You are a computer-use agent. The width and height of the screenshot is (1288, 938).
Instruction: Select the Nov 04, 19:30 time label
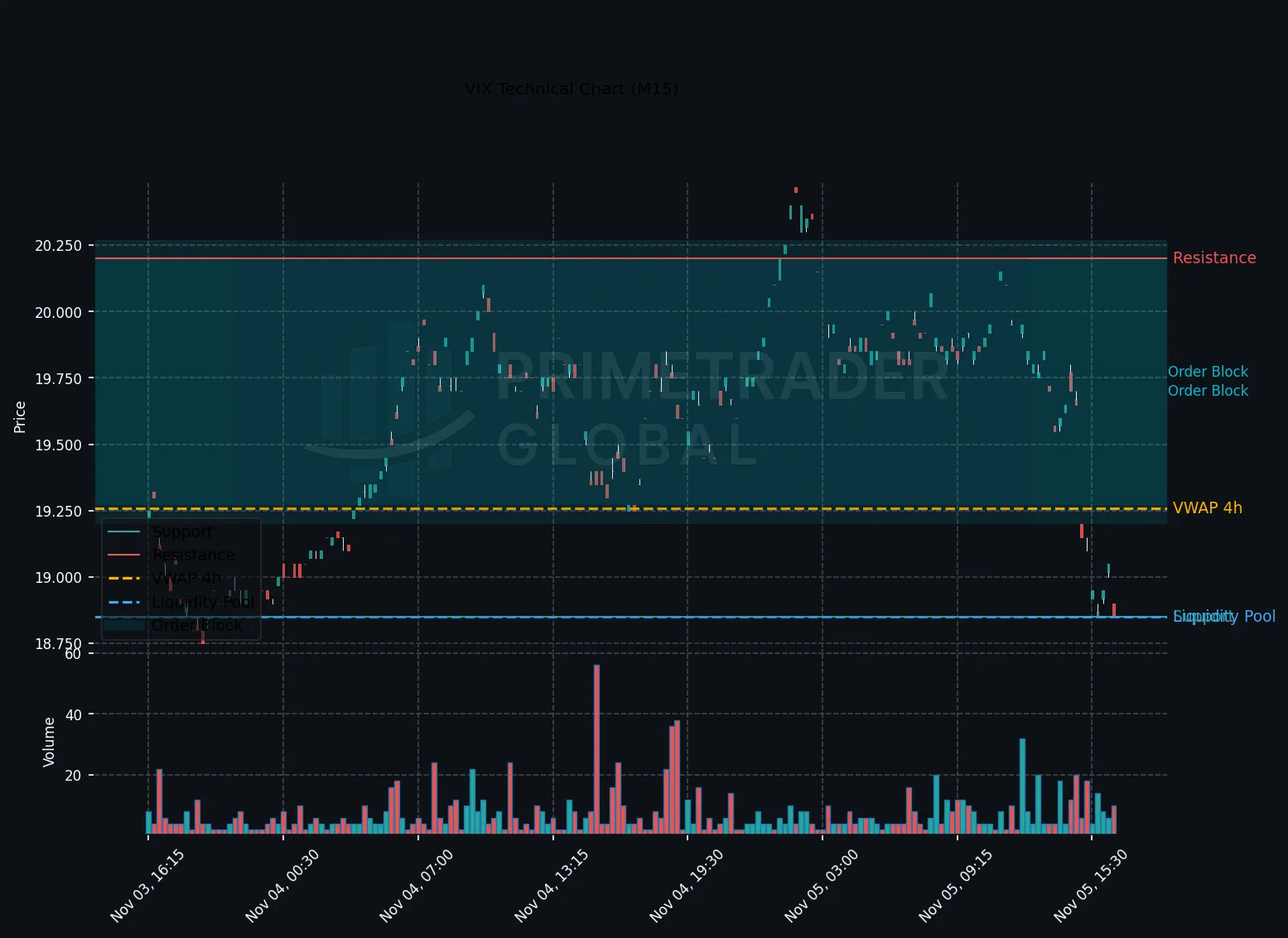pyautogui.click(x=687, y=885)
